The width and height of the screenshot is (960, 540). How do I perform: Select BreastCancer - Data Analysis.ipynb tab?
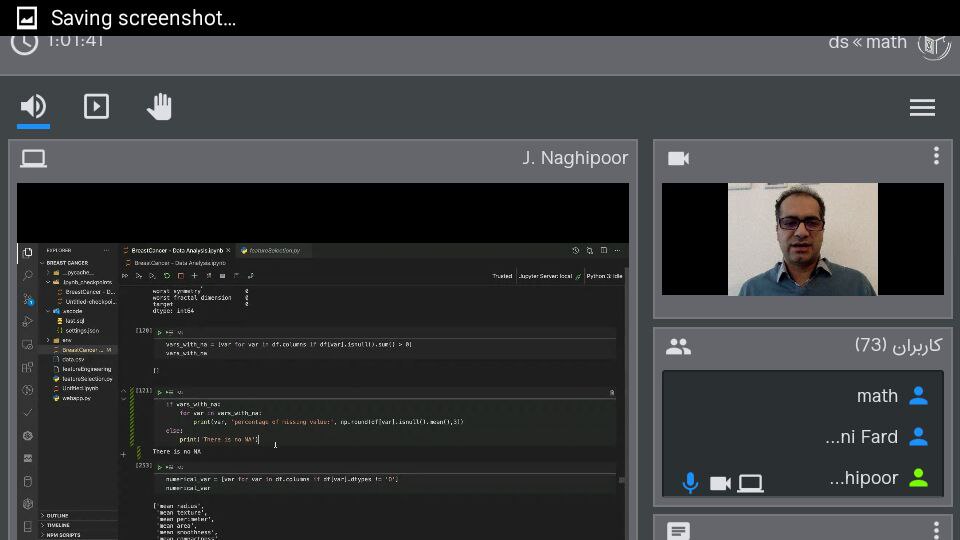[x=178, y=250]
